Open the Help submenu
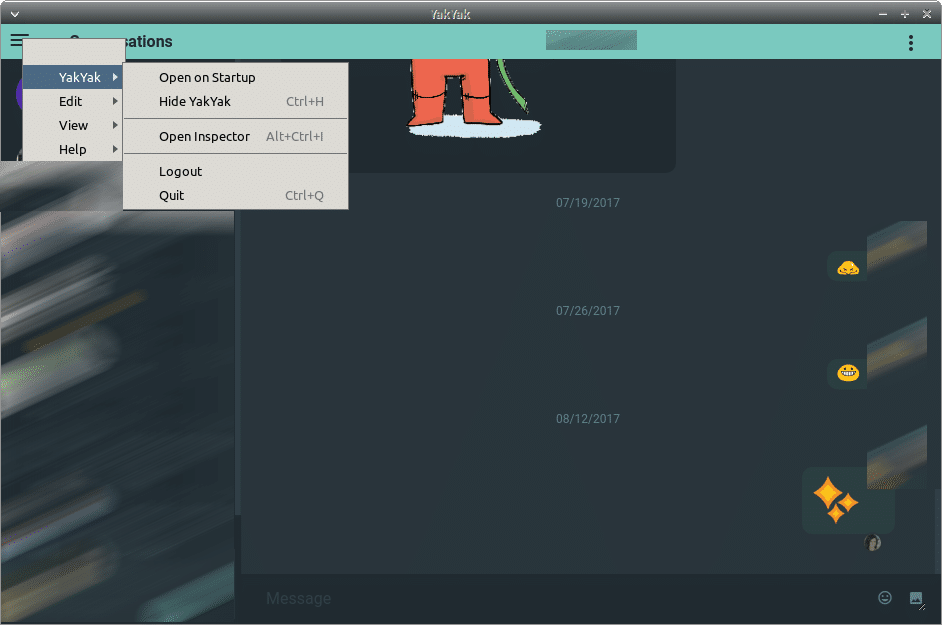942x625 pixels. 73,149
